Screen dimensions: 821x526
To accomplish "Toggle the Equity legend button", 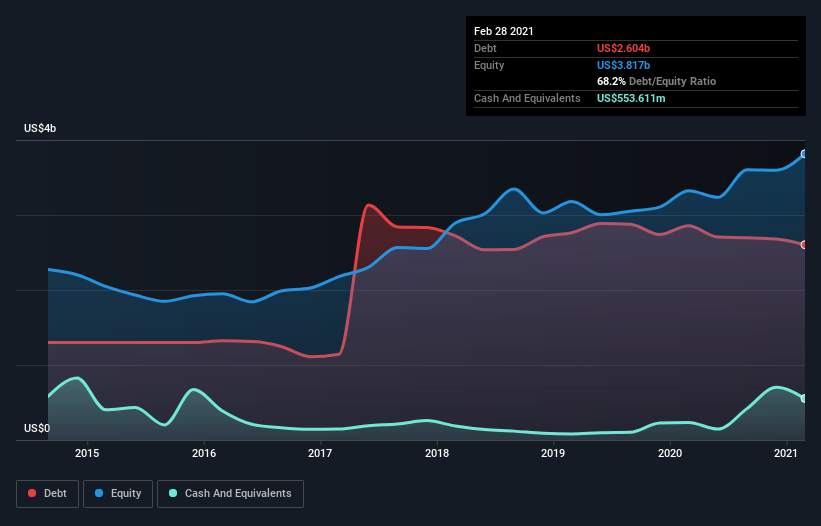I will coord(118,494).
